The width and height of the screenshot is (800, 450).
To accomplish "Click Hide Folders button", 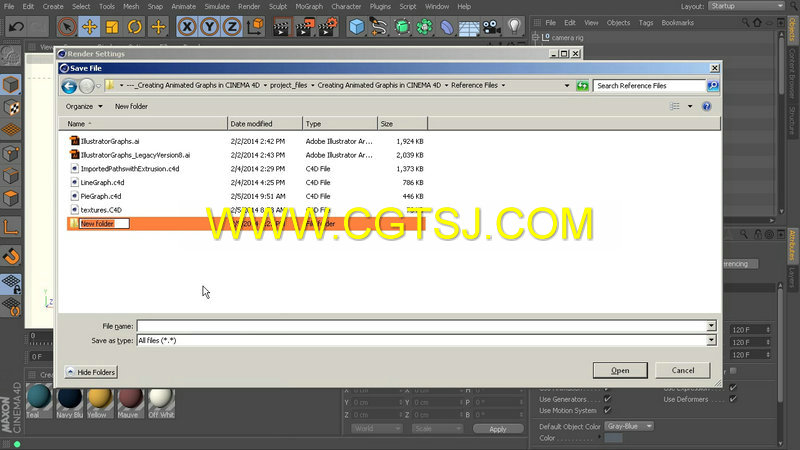I will point(91,372).
